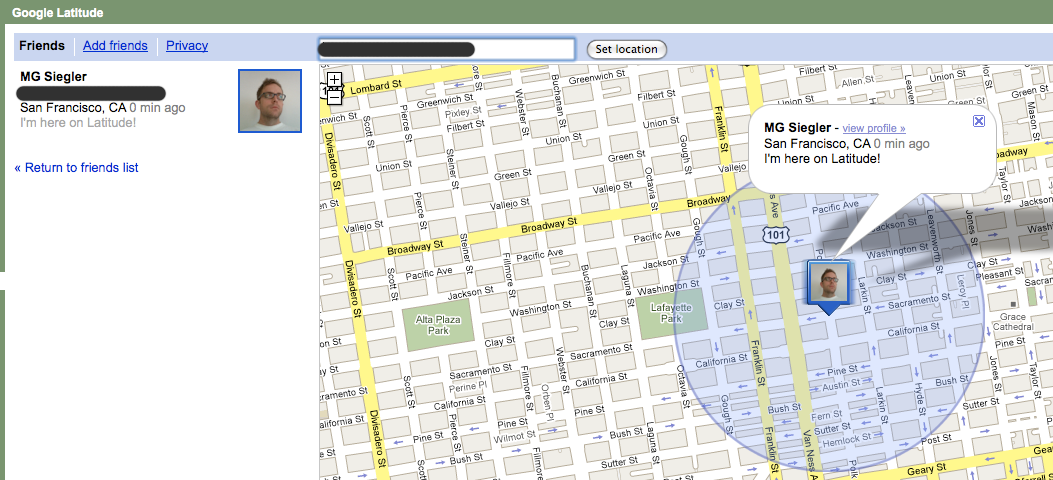Open MG Siegler's profile photo in friends list
Viewport: 1053px width, 480px height.
tap(270, 101)
